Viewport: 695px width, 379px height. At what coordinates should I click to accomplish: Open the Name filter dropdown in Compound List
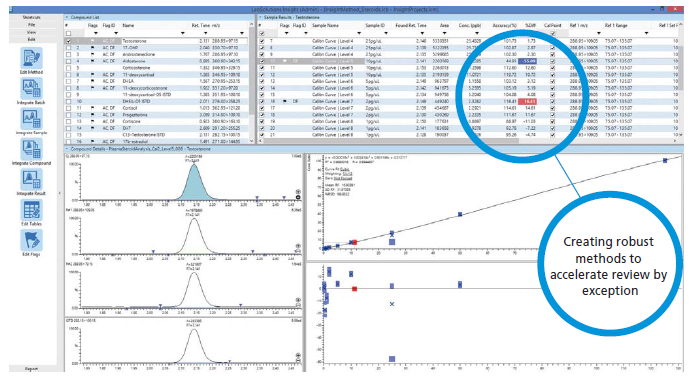(183, 33)
